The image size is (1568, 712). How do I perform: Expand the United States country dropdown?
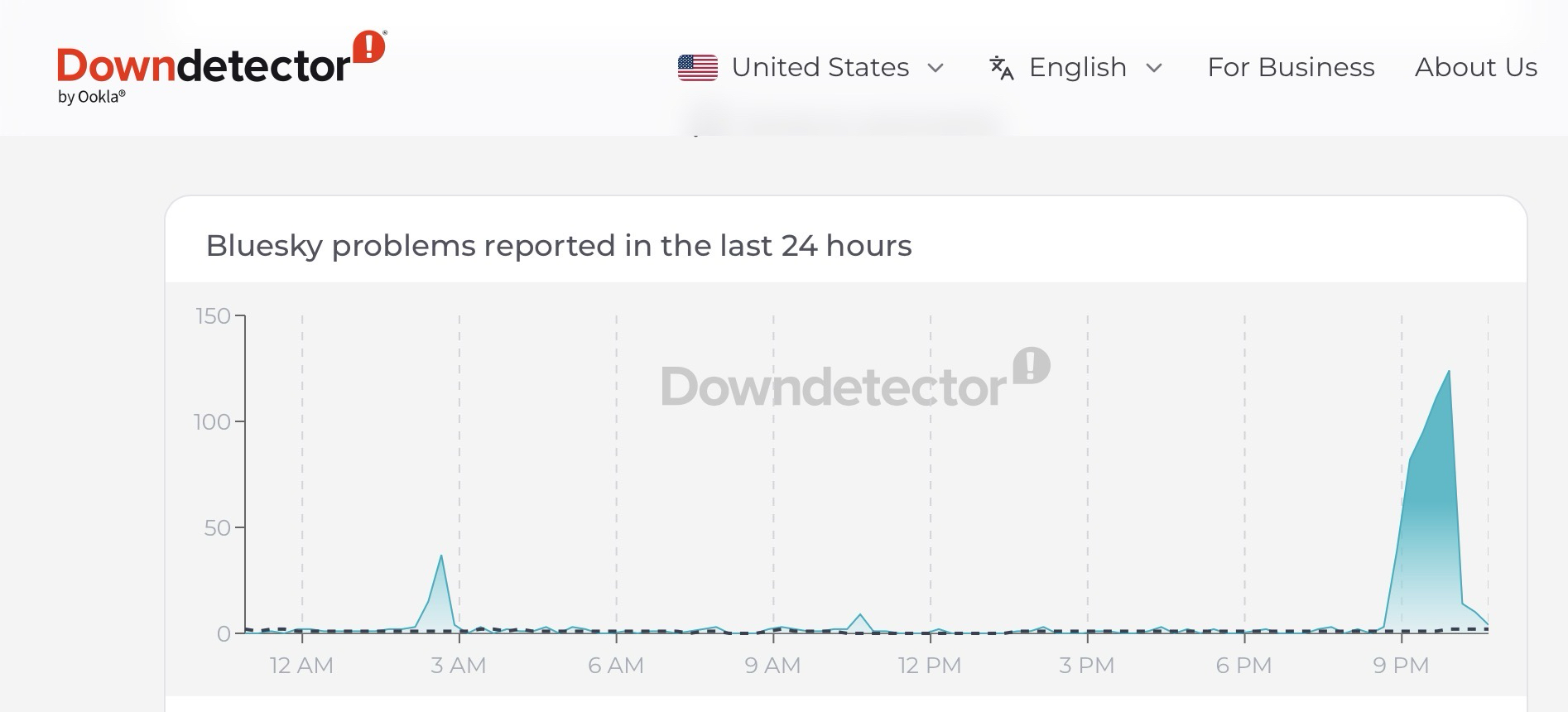(820, 67)
